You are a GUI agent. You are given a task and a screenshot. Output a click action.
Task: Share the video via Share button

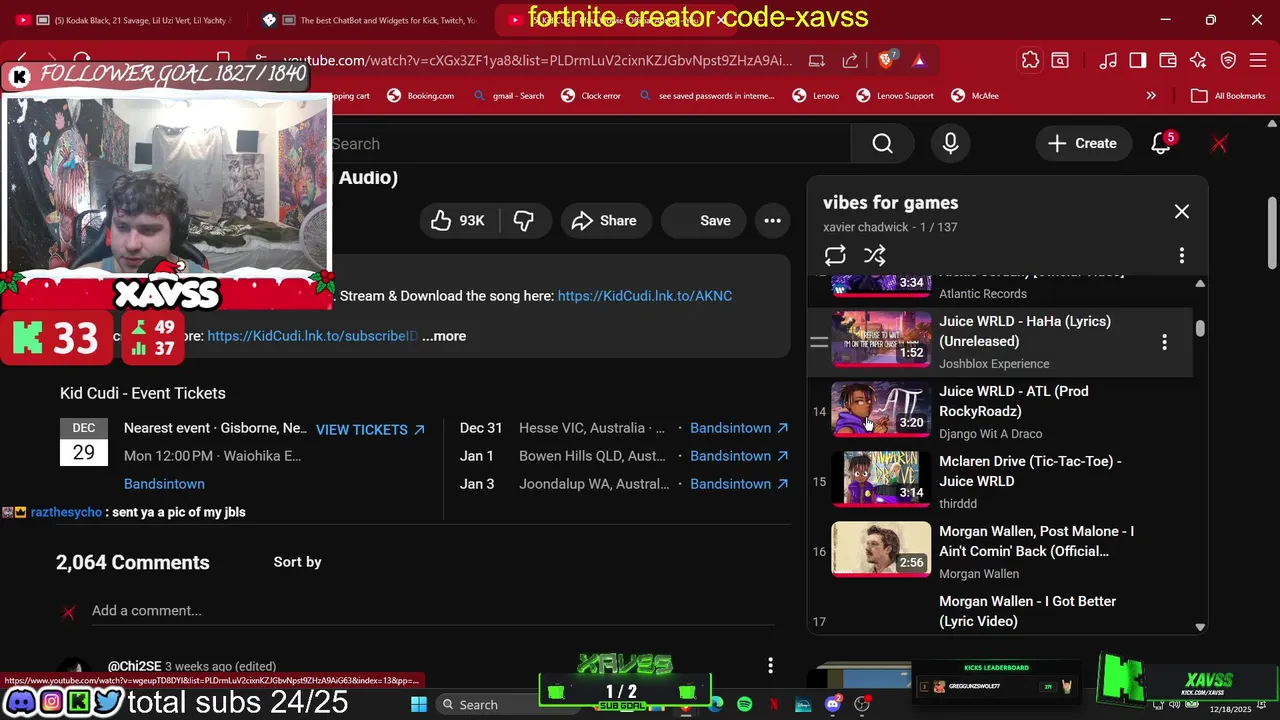pyautogui.click(x=604, y=221)
